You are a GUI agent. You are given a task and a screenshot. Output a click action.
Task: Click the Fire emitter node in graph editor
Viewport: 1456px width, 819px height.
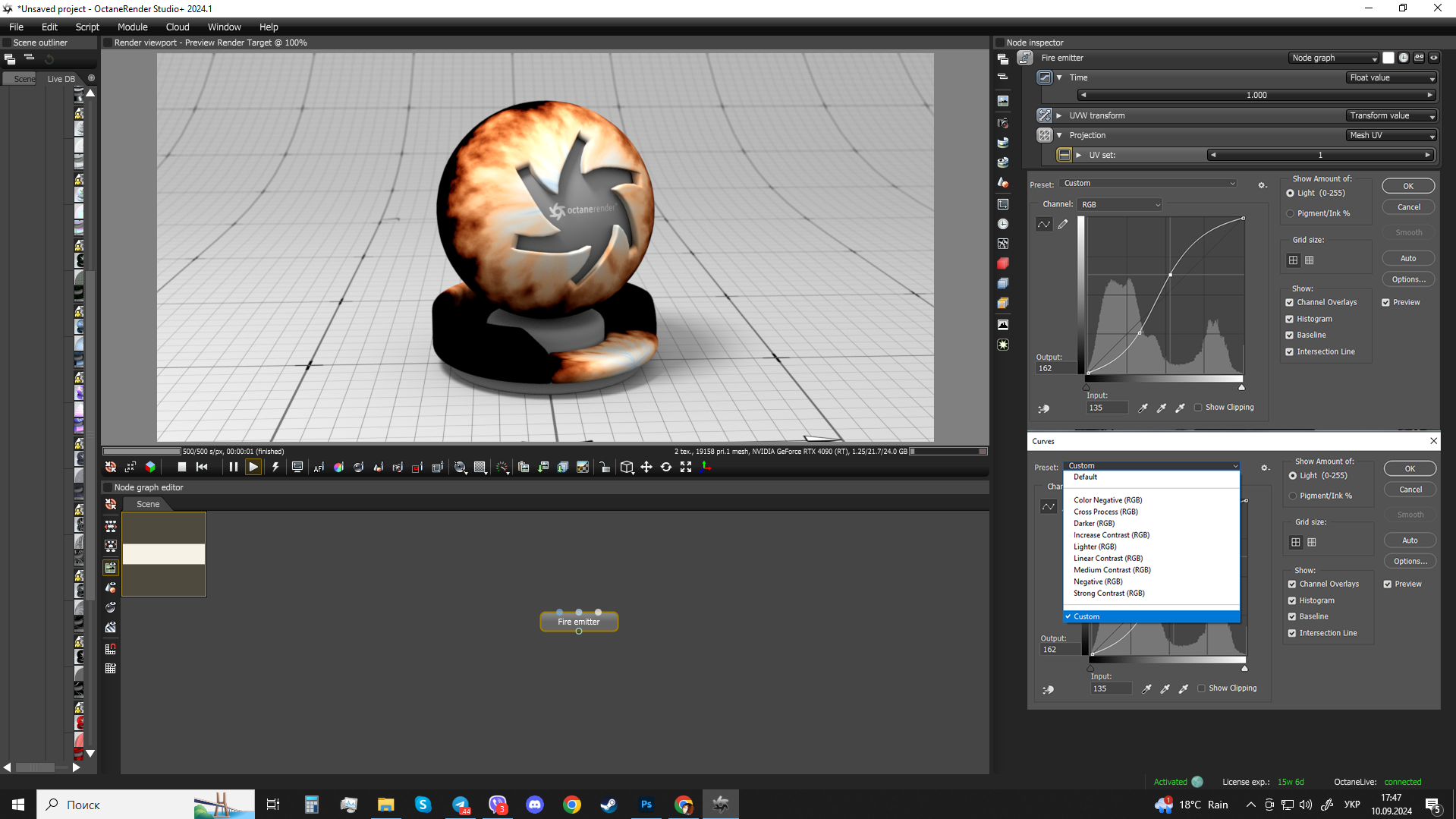(579, 622)
